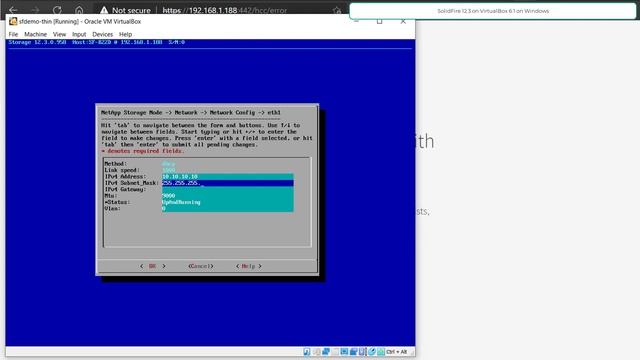Image resolution: width=640 pixels, height=360 pixels.
Task: Select the OK button in dialog
Action: 152,266
